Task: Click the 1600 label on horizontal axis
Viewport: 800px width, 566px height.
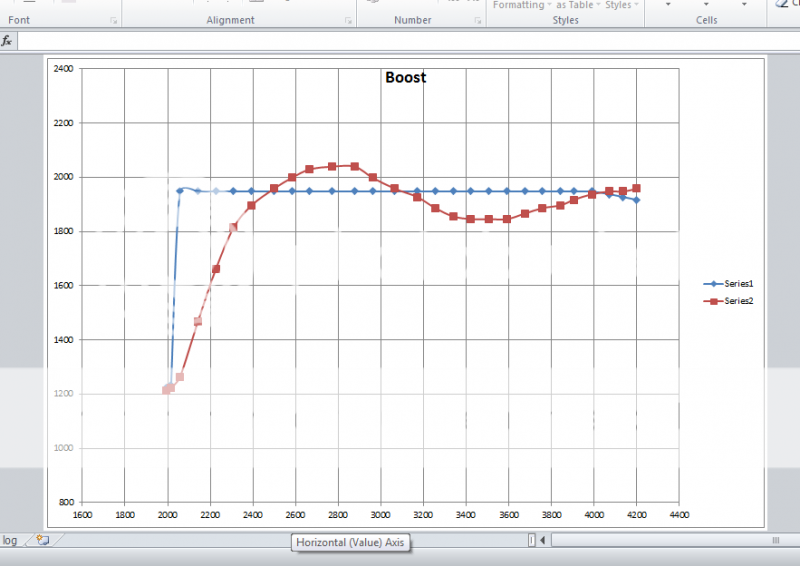Action: [82, 515]
